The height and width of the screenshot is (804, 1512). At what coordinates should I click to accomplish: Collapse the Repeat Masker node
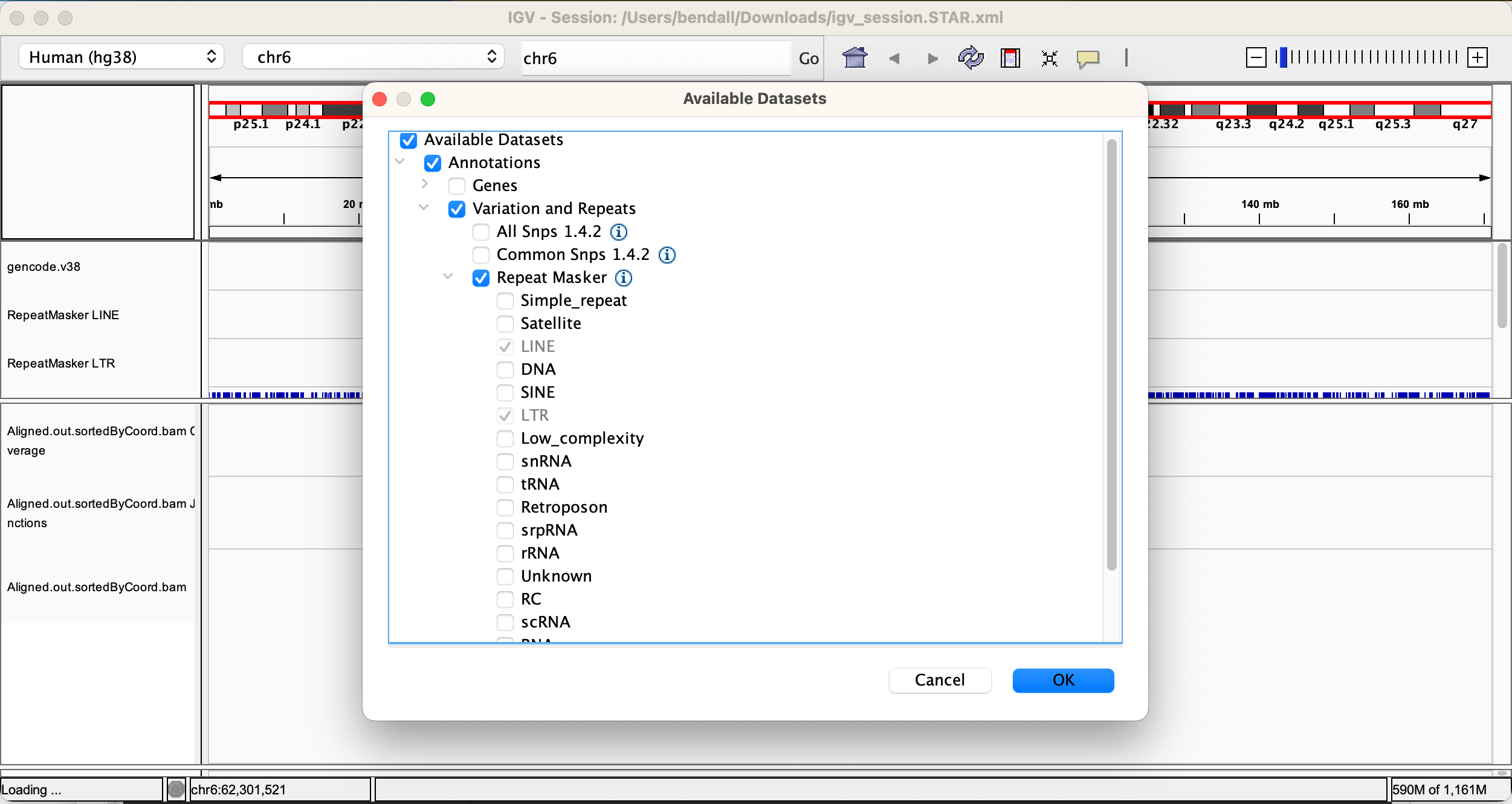448,276
